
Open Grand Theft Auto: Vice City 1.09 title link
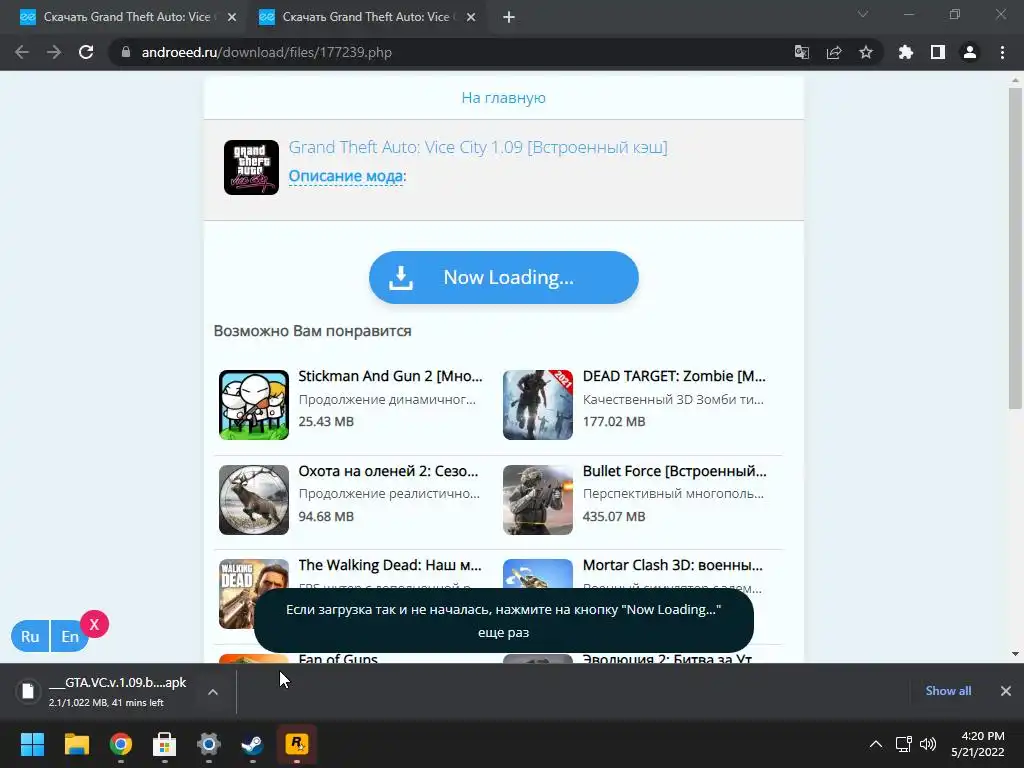point(478,148)
